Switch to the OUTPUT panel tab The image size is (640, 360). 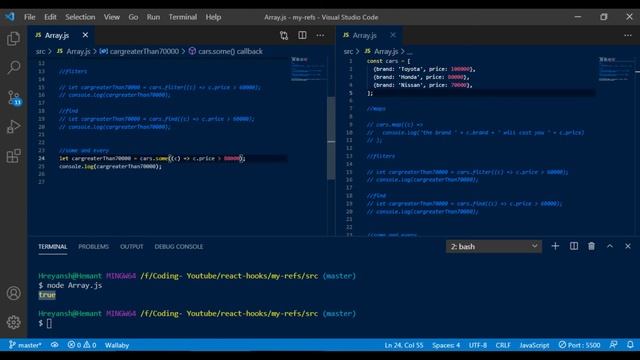(131, 247)
